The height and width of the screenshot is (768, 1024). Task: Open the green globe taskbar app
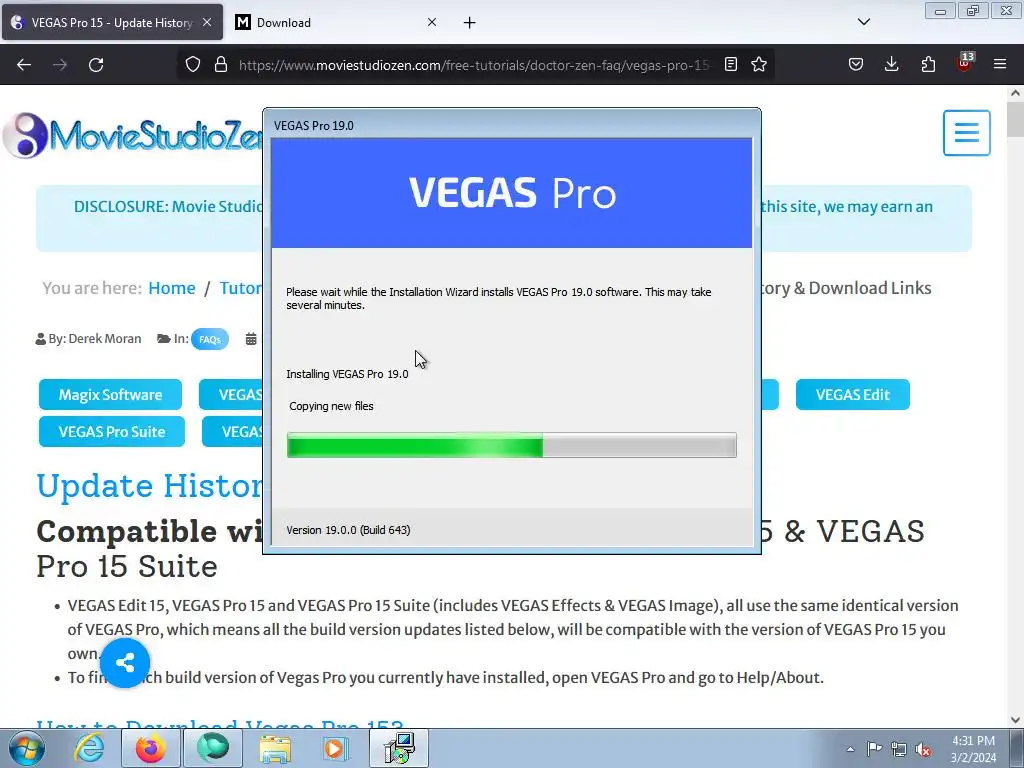pos(213,748)
